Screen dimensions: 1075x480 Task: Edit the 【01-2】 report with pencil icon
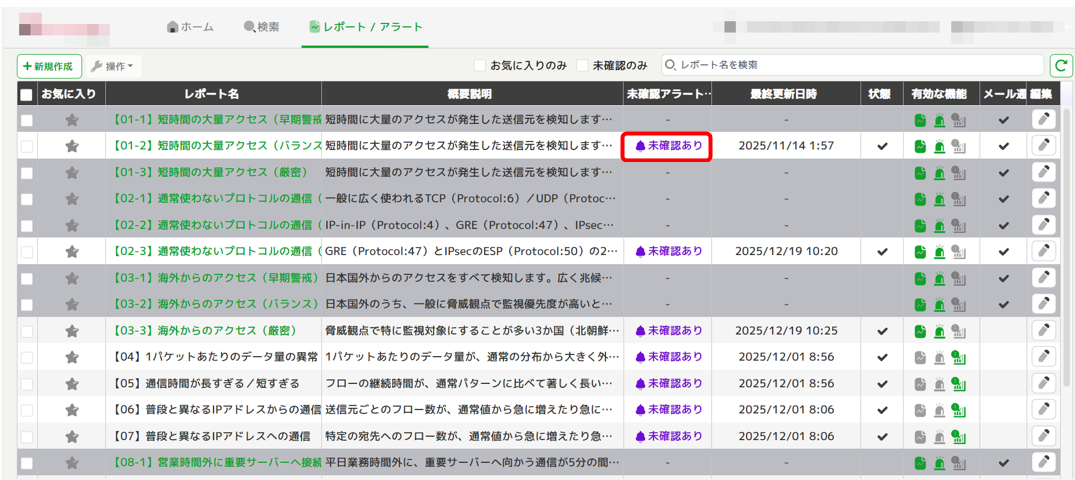coord(1043,146)
